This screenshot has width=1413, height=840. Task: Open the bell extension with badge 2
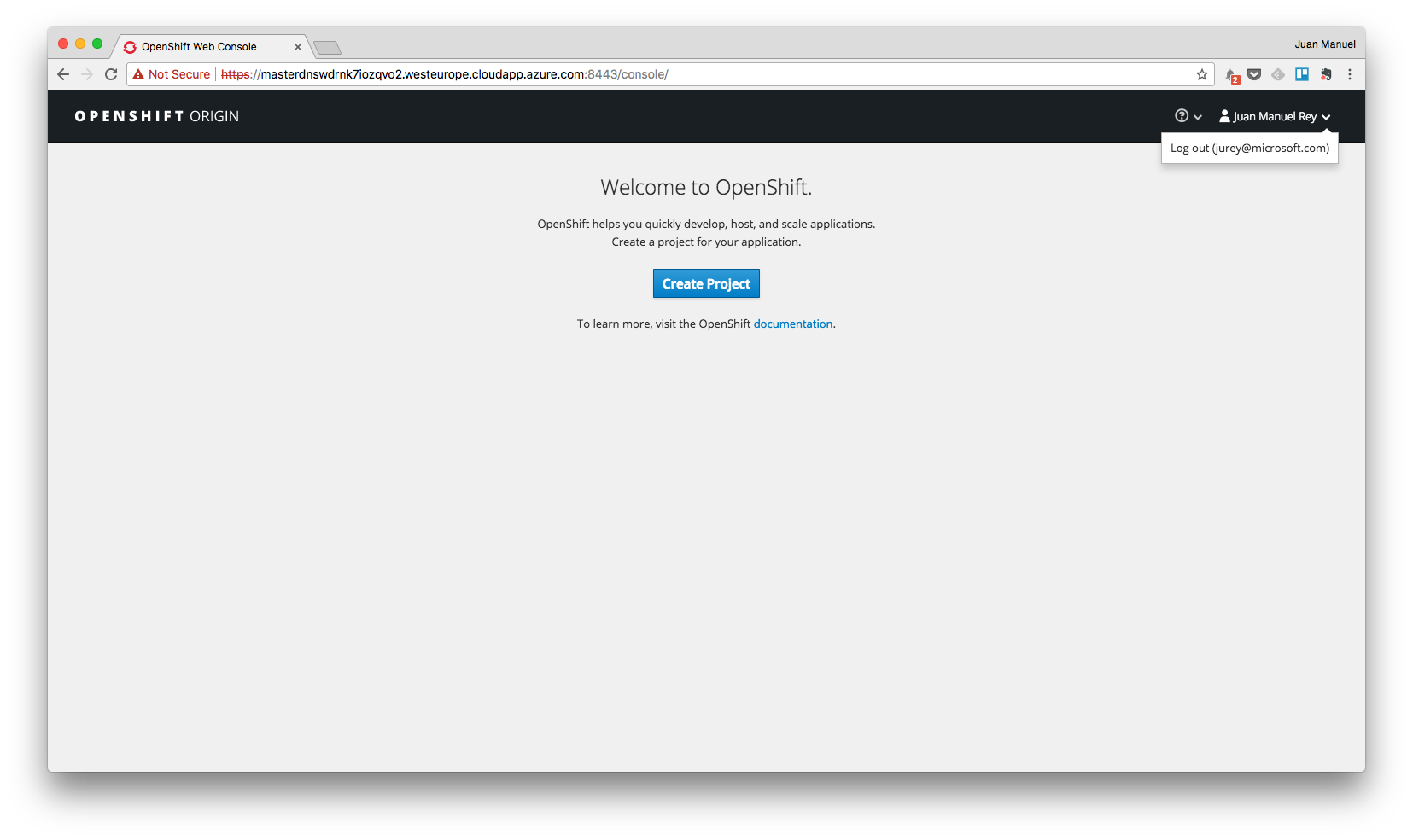point(1231,75)
